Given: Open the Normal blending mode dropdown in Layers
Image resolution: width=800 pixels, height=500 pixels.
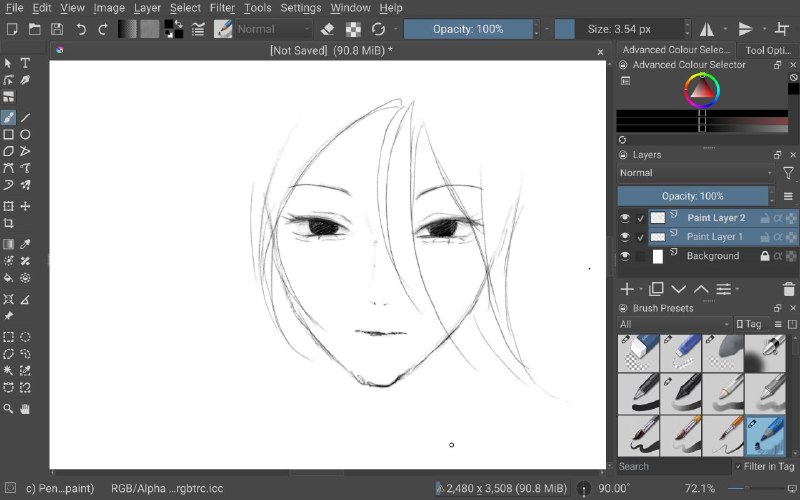Looking at the screenshot, I should (696, 173).
